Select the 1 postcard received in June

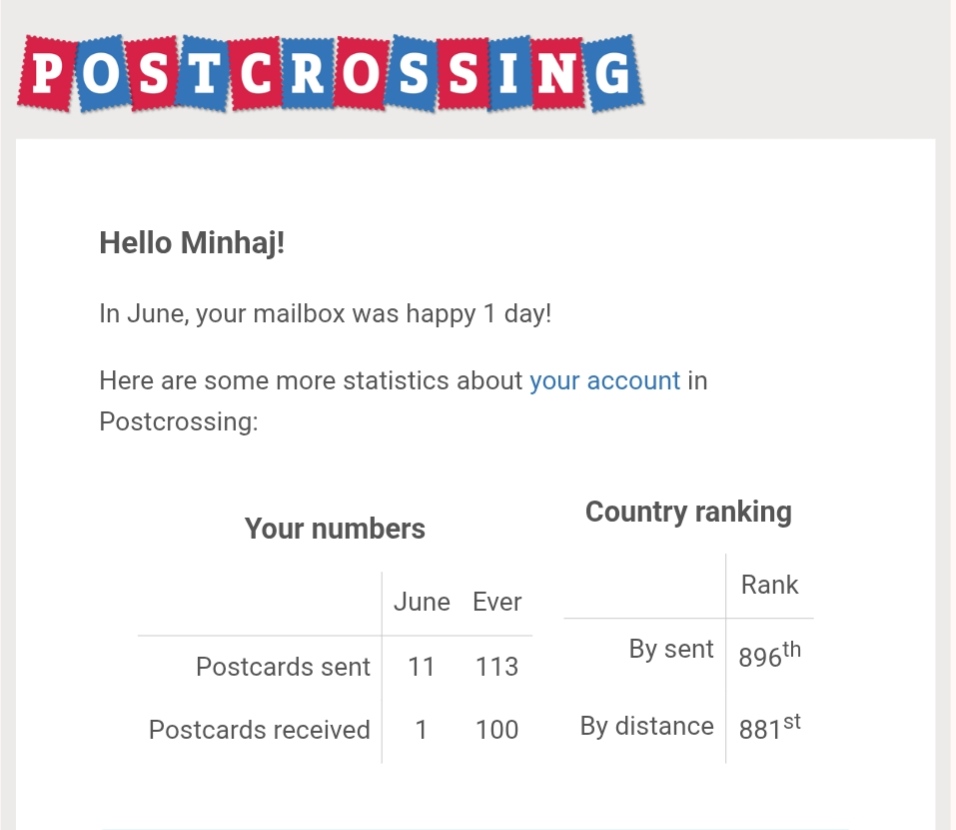[x=421, y=730]
